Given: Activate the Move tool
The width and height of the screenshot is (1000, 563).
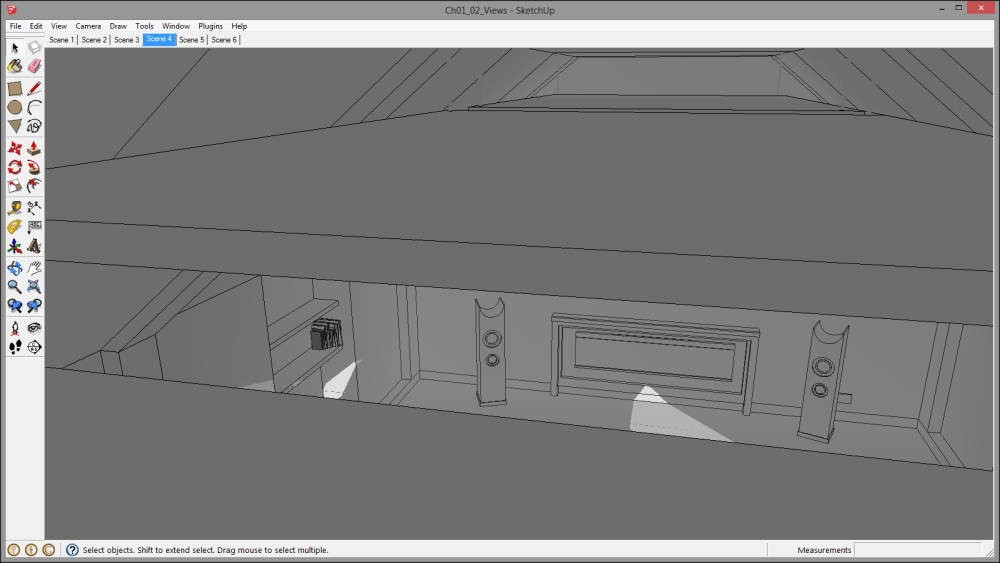Looking at the screenshot, I should (x=15, y=149).
